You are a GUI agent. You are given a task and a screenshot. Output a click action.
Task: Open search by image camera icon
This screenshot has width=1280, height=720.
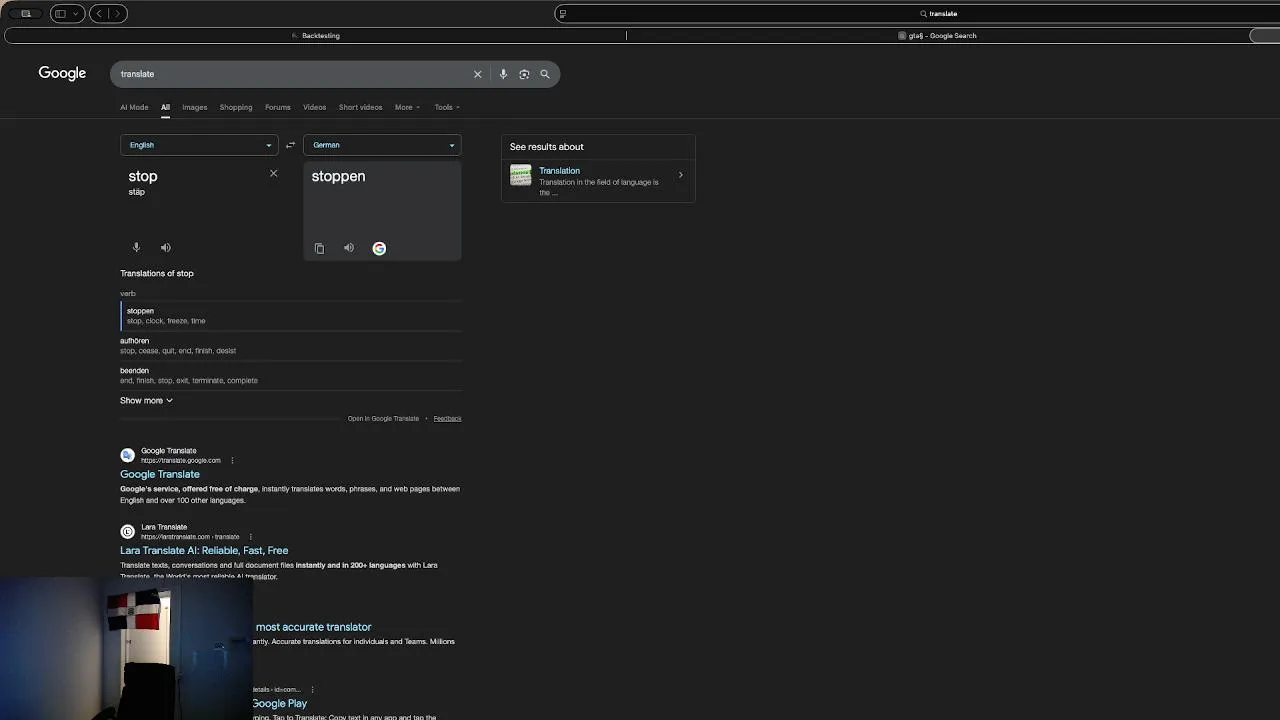[x=524, y=74]
